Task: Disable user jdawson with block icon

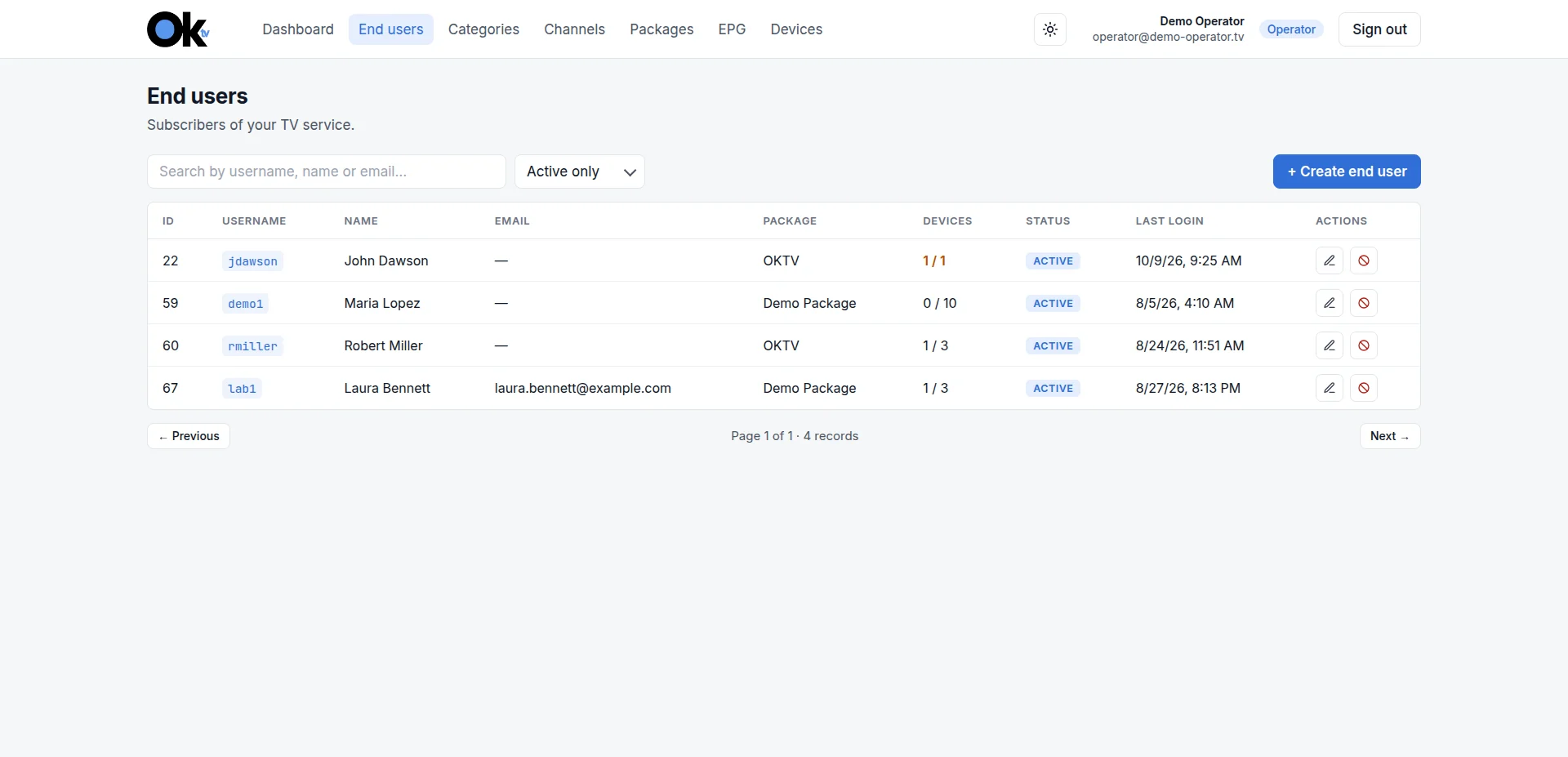Action: (1364, 260)
